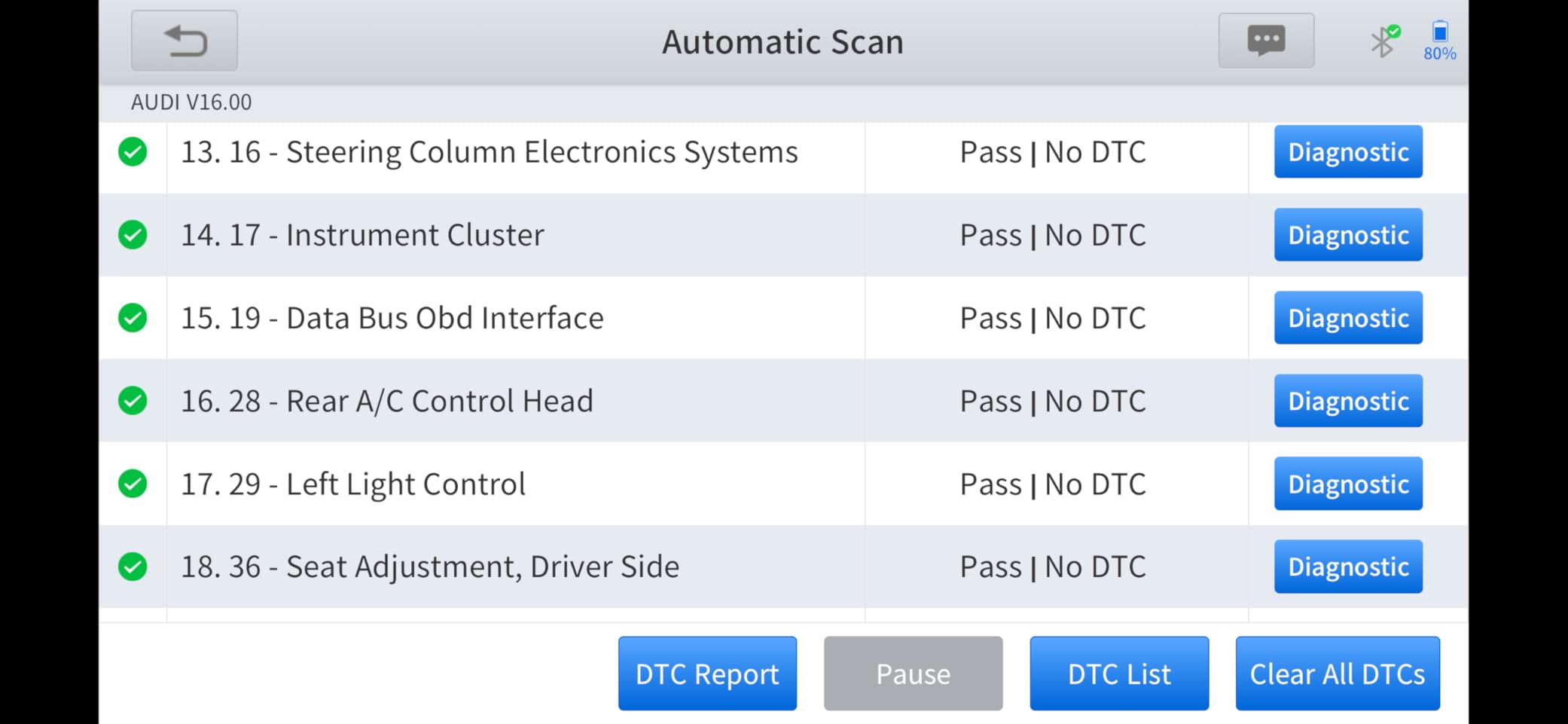Image resolution: width=1568 pixels, height=724 pixels.
Task: Generate the DTC Report
Action: [x=707, y=674]
